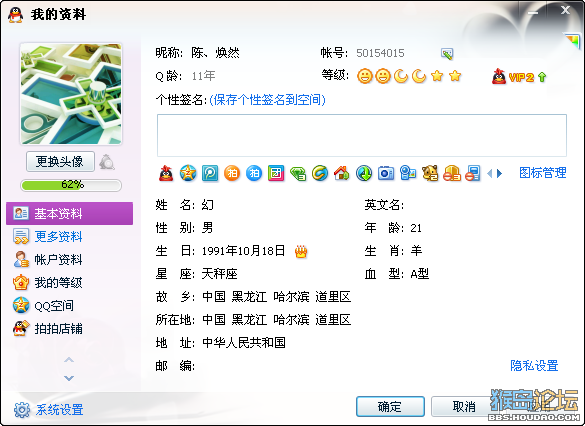585x426 pixels.
Task: Click the 取消 button
Action: pos(464,406)
